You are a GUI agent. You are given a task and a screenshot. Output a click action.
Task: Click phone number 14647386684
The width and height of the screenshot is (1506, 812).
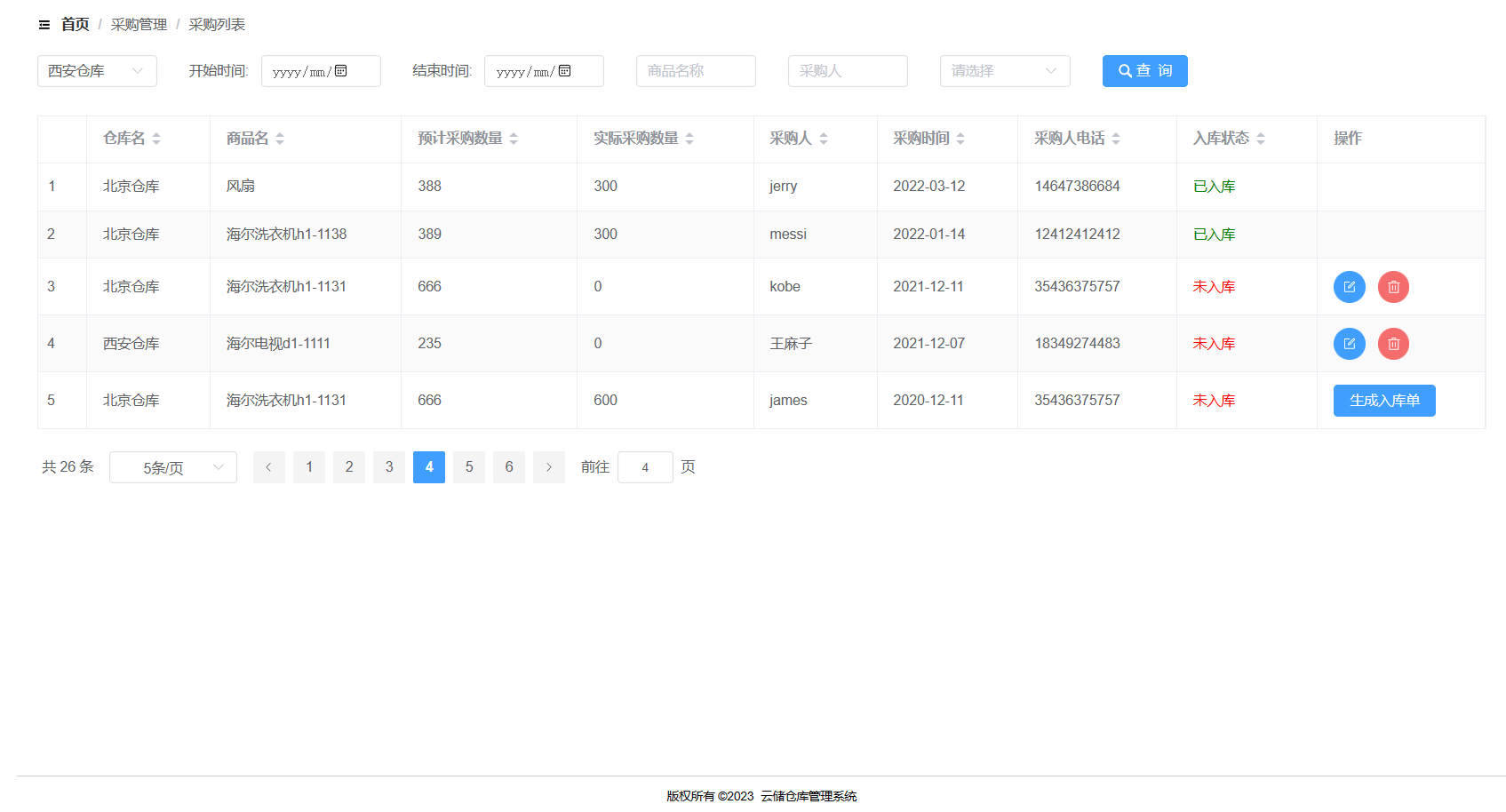1077,187
